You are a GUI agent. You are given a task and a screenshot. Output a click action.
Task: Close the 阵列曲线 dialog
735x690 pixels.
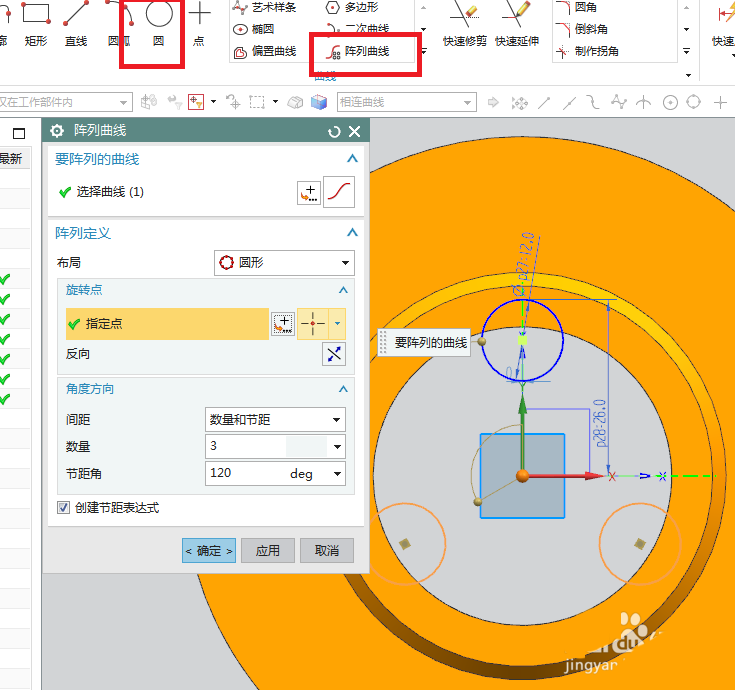point(355,132)
